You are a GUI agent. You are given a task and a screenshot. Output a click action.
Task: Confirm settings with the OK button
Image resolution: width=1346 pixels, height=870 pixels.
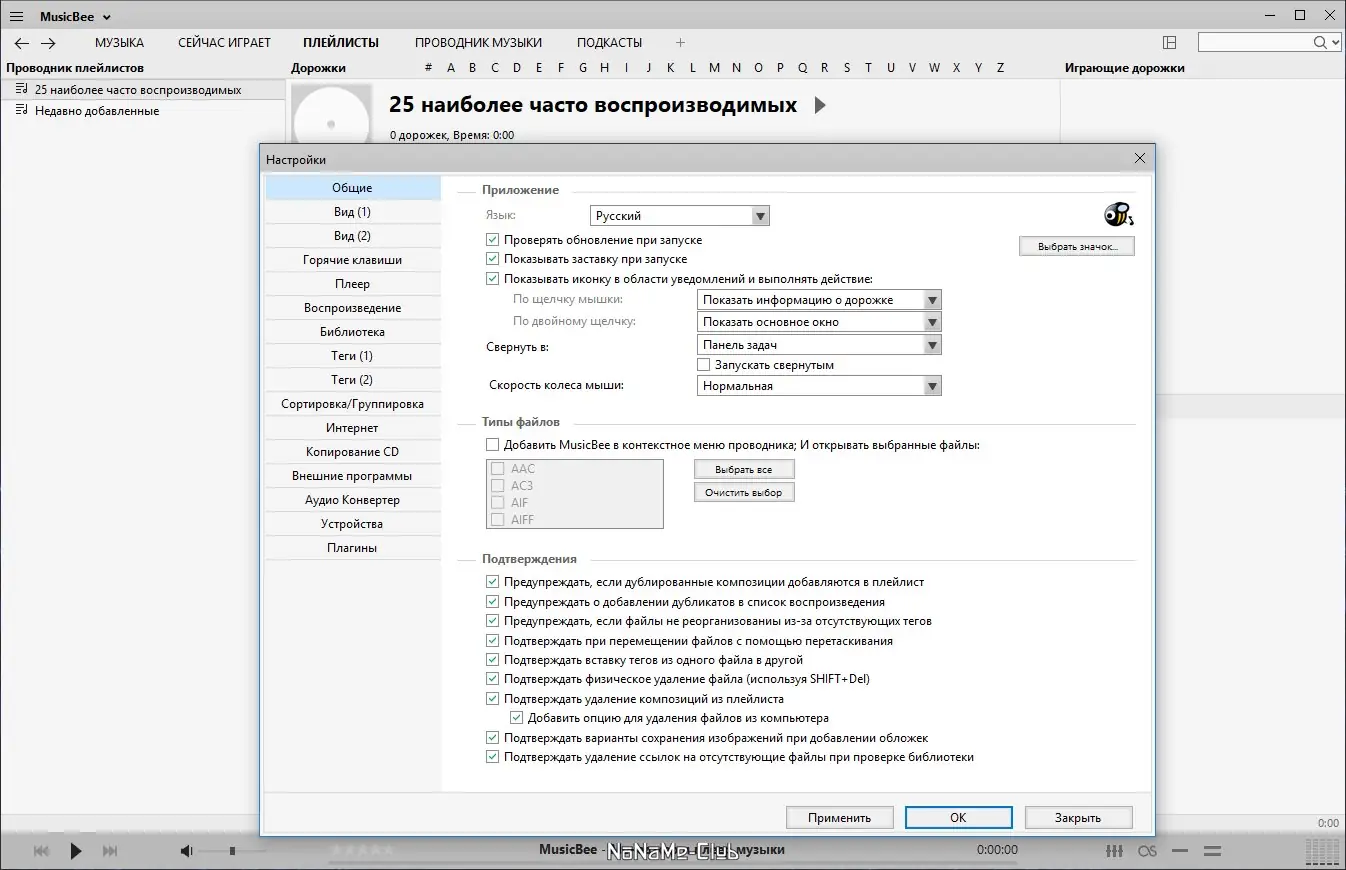coord(958,818)
